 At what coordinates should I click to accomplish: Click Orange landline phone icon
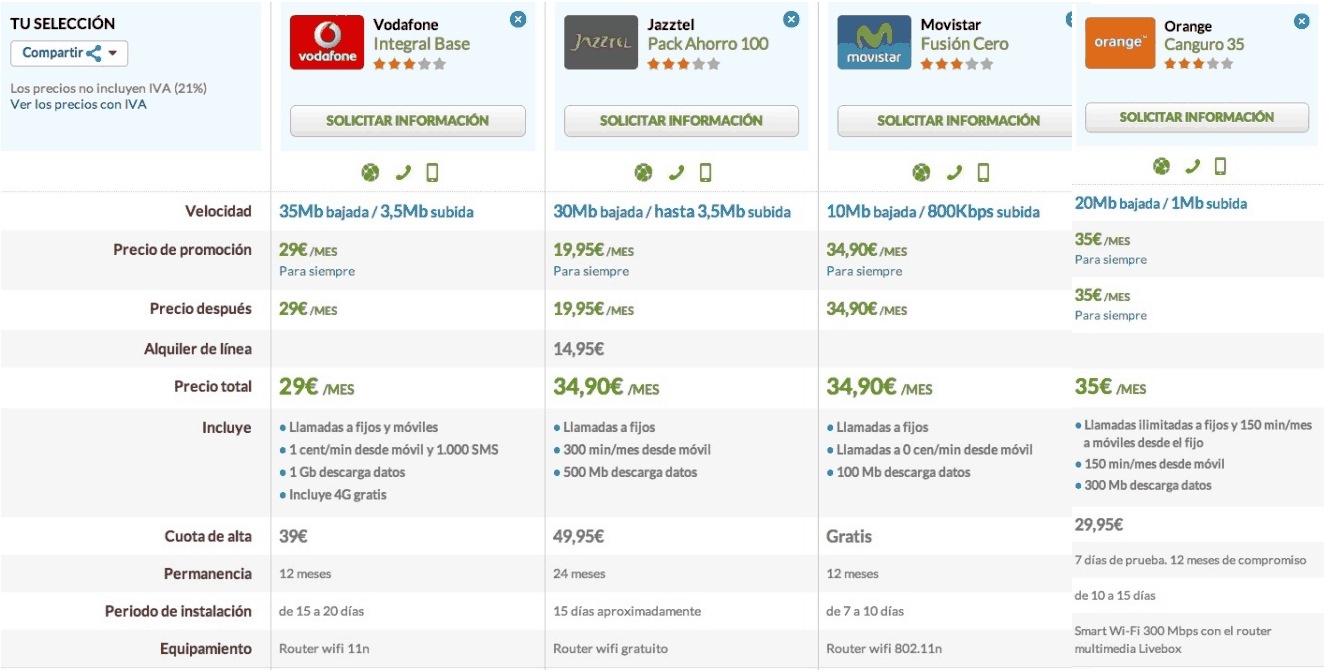point(1193,166)
